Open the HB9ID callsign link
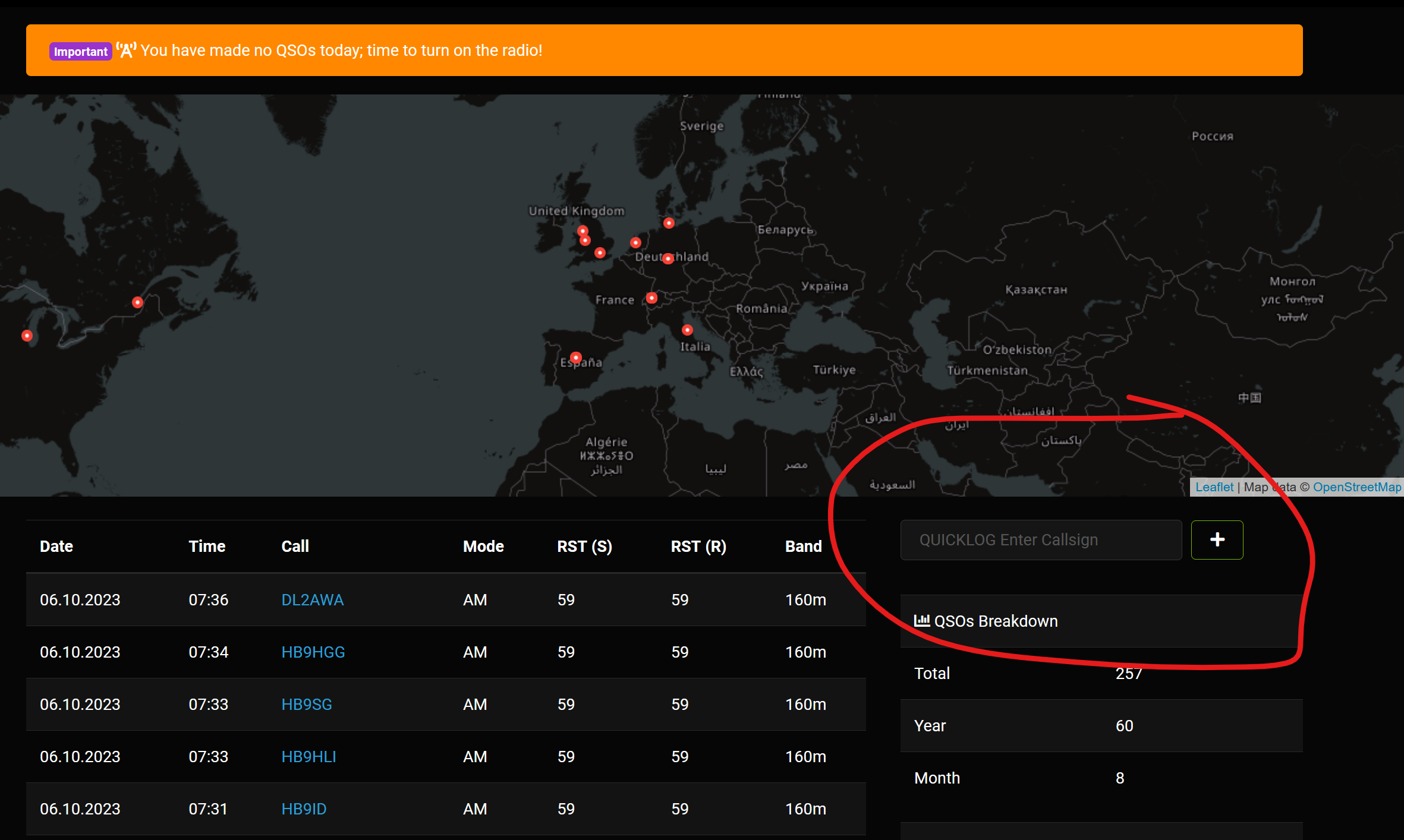The width and height of the screenshot is (1404, 840). click(304, 809)
